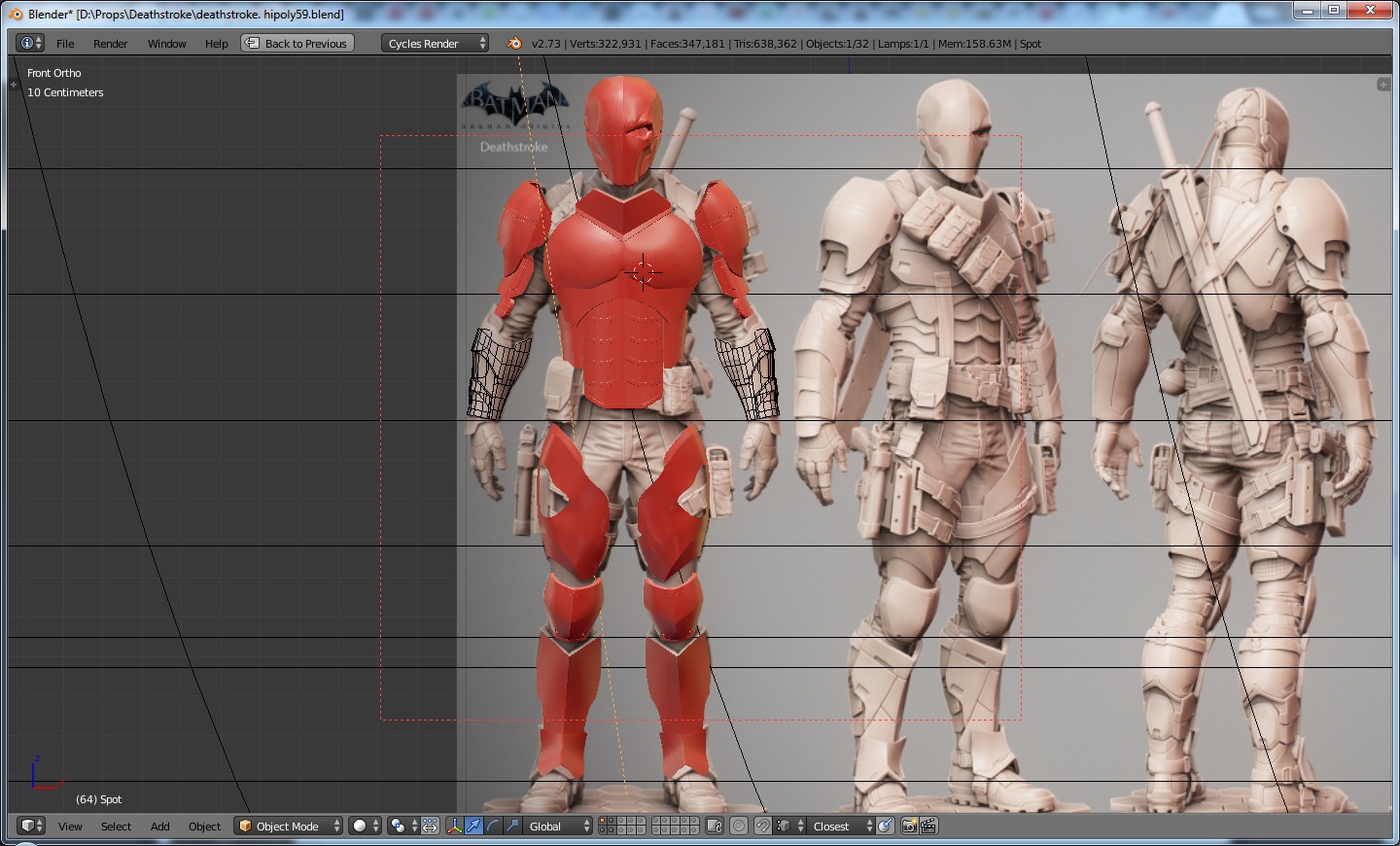The width and height of the screenshot is (1400, 846).
Task: Click the plus expander at viewport top-left
Action: point(14,85)
